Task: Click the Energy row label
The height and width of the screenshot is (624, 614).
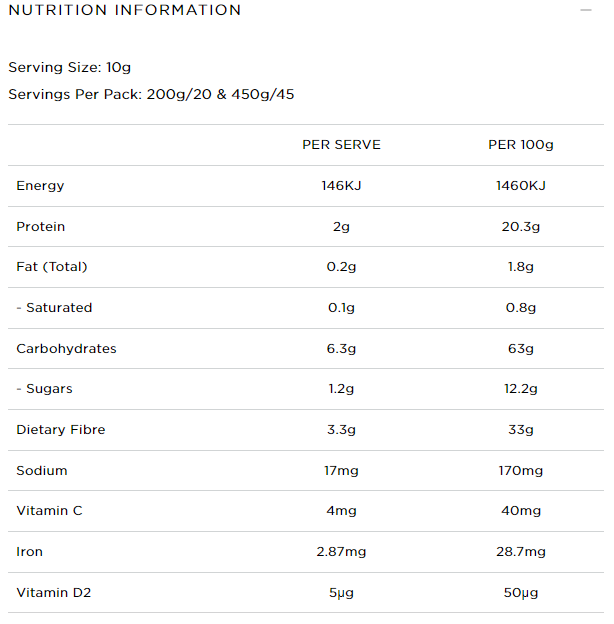Action: pyautogui.click(x=40, y=186)
